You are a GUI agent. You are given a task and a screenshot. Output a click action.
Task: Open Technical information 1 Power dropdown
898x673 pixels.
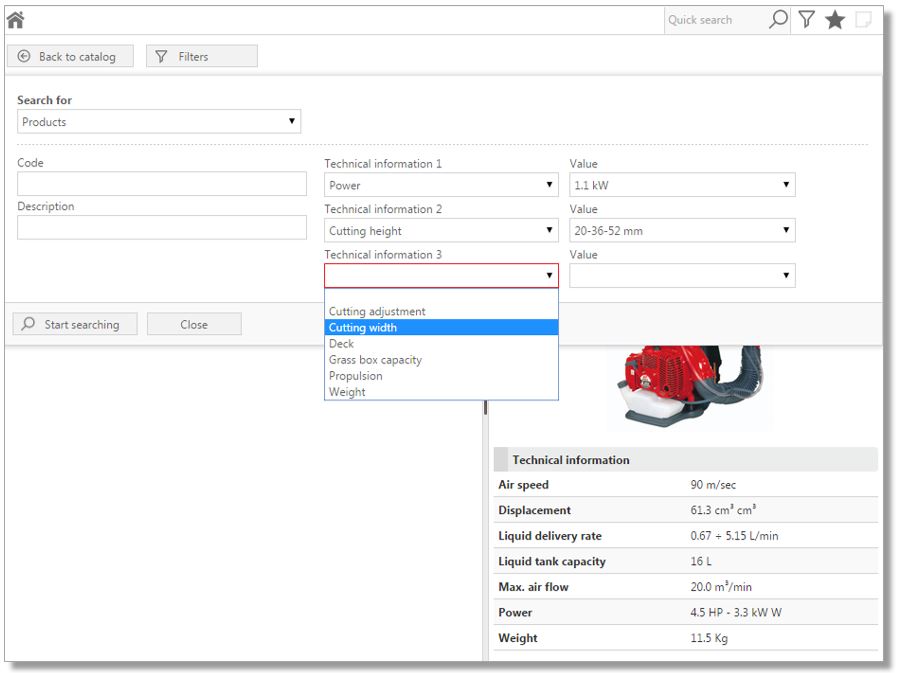(x=441, y=185)
